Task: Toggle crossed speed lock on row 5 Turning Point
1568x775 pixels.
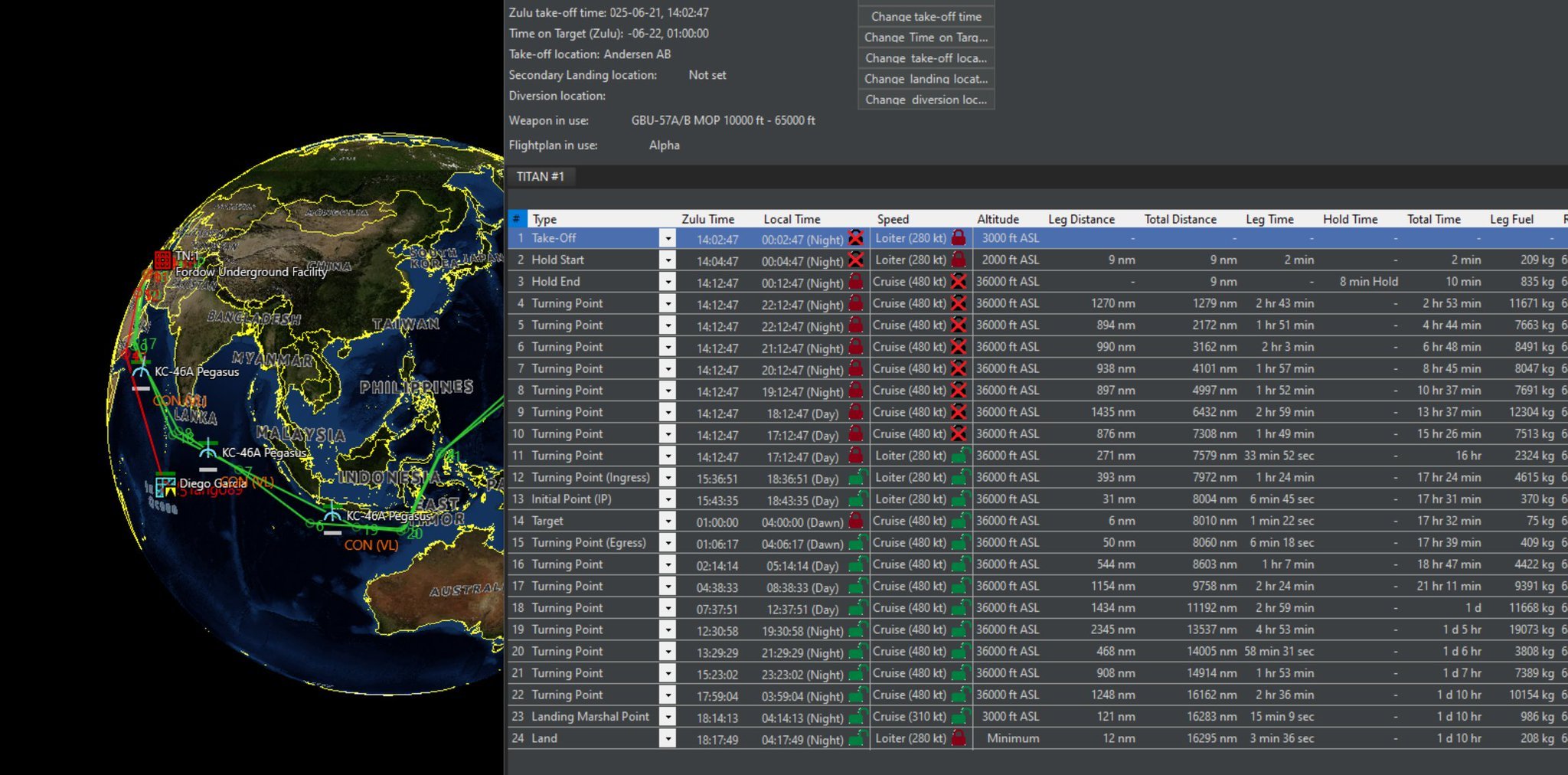Action: coord(959,325)
